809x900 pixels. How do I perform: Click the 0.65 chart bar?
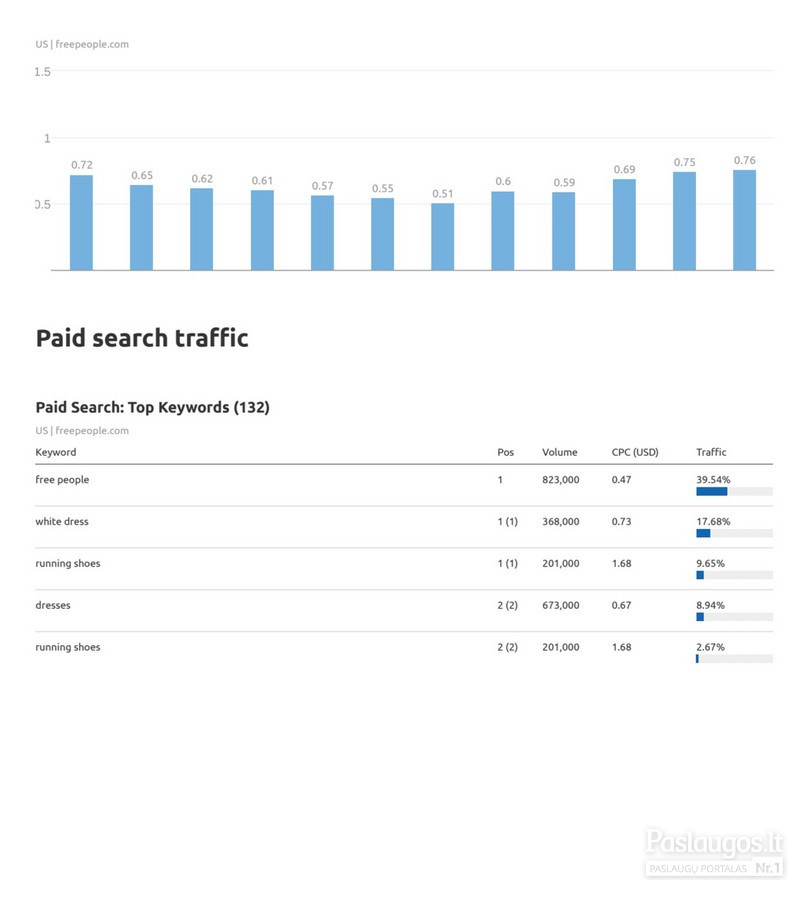(x=141, y=227)
